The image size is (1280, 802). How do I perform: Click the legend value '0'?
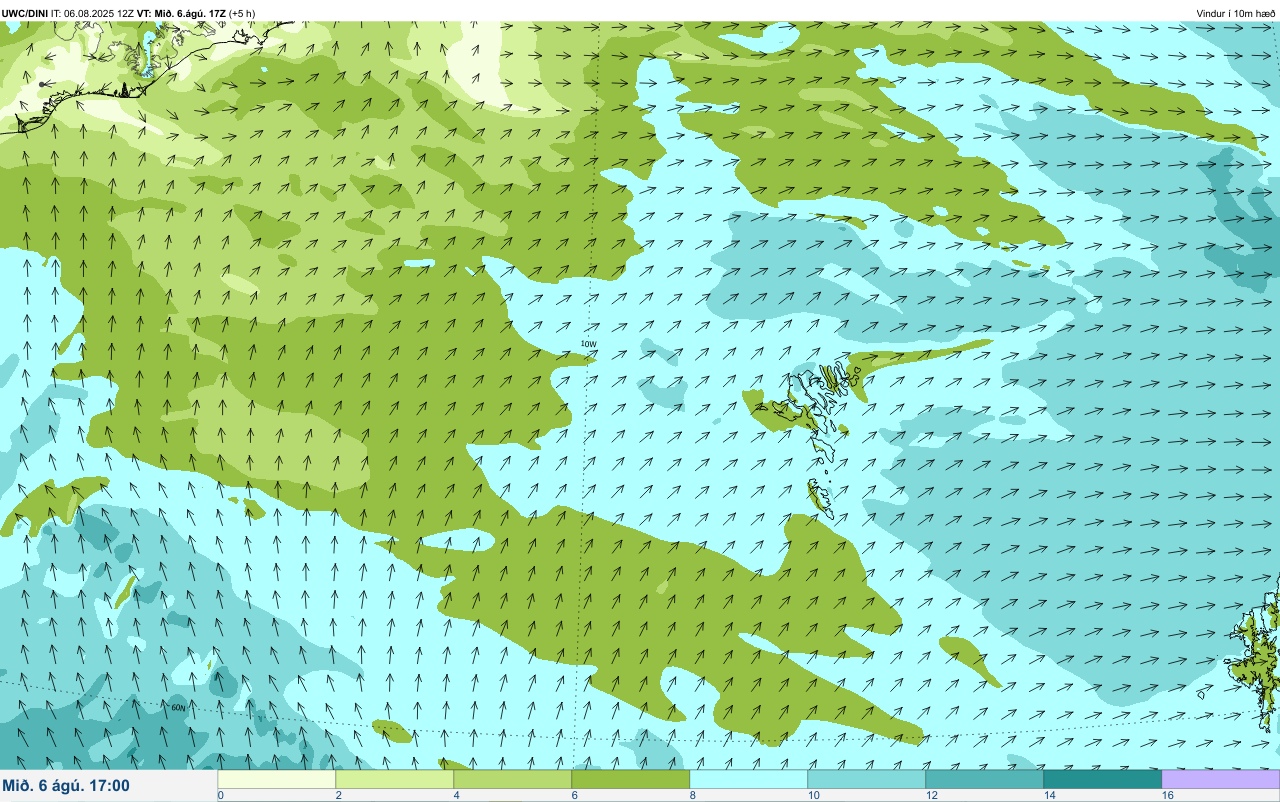(x=220, y=795)
